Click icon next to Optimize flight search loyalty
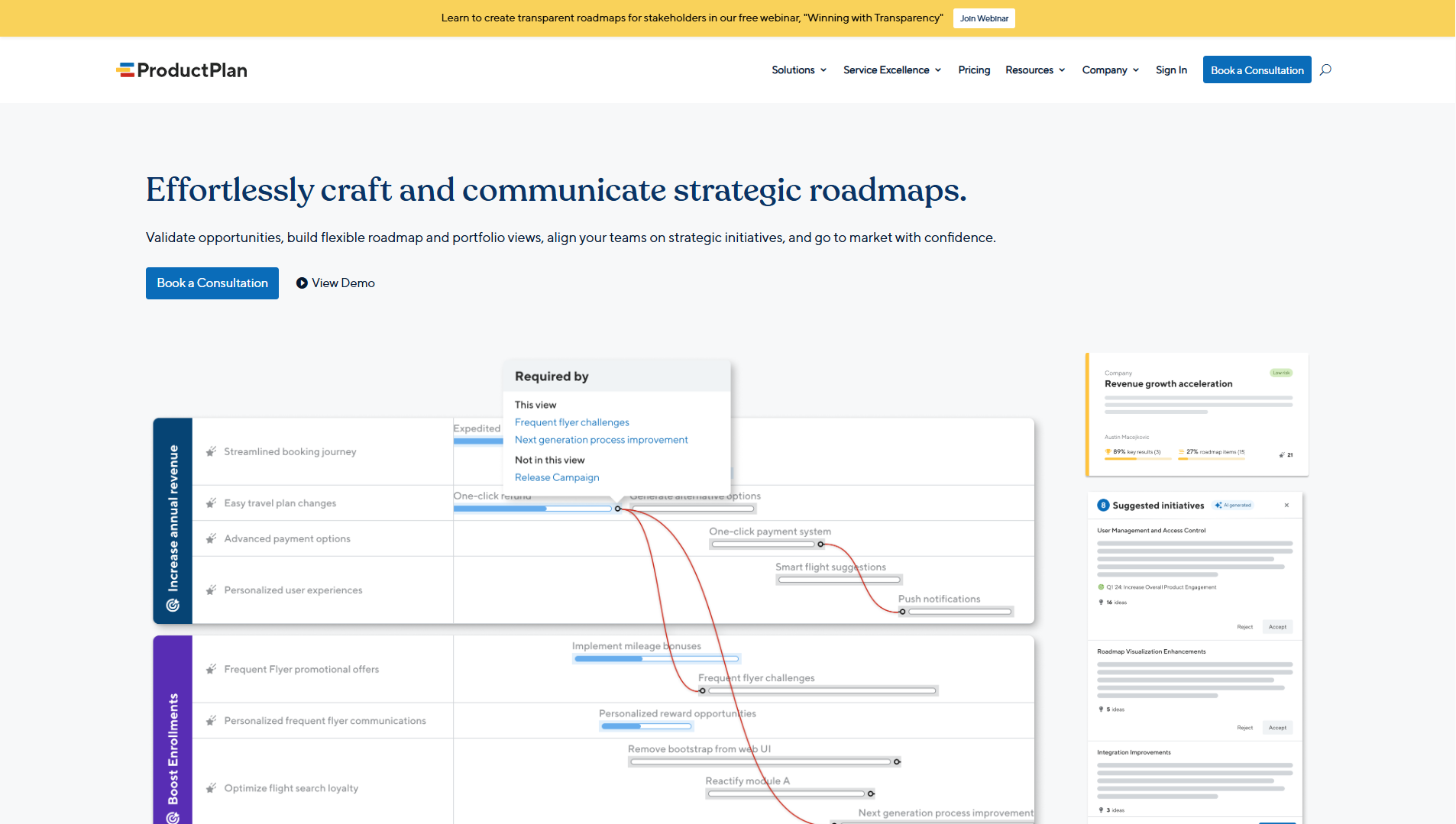The image size is (1456, 824). [211, 788]
